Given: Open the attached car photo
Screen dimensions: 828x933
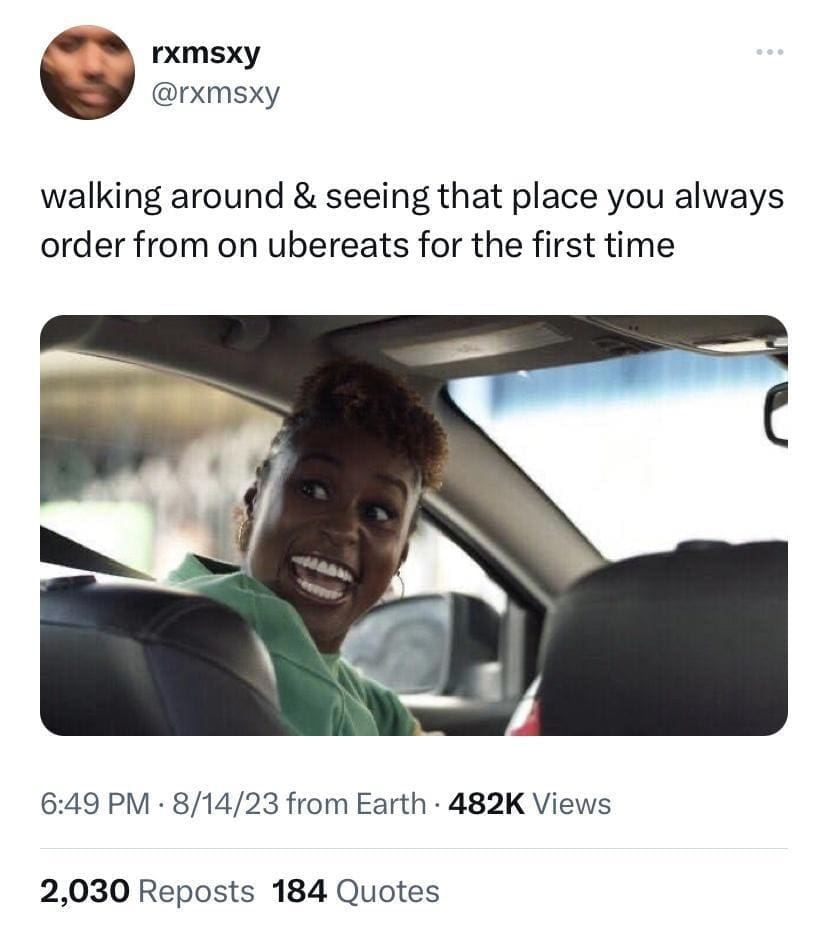Looking at the screenshot, I should coord(413,525).
